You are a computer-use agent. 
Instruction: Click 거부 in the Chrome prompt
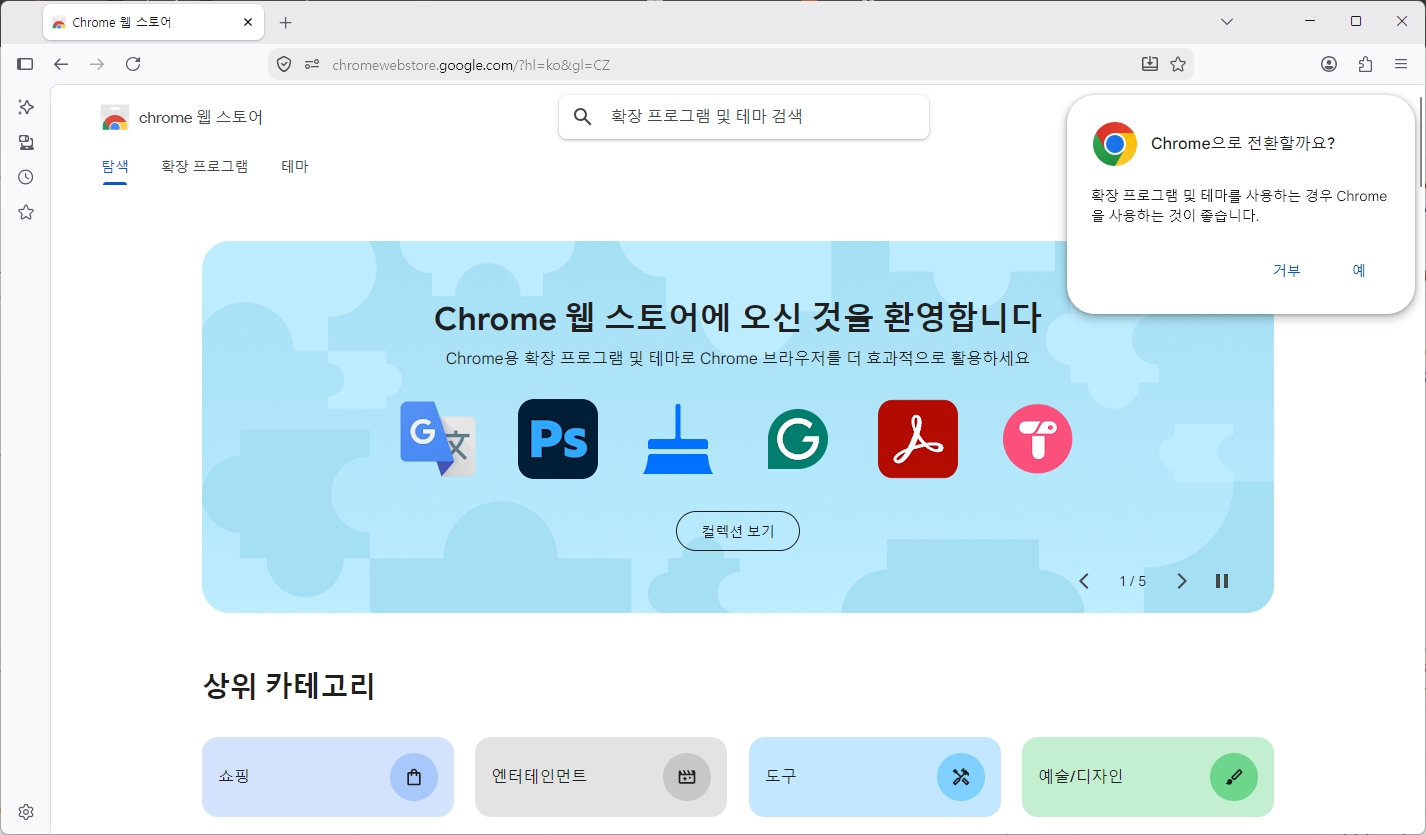[x=1287, y=270]
